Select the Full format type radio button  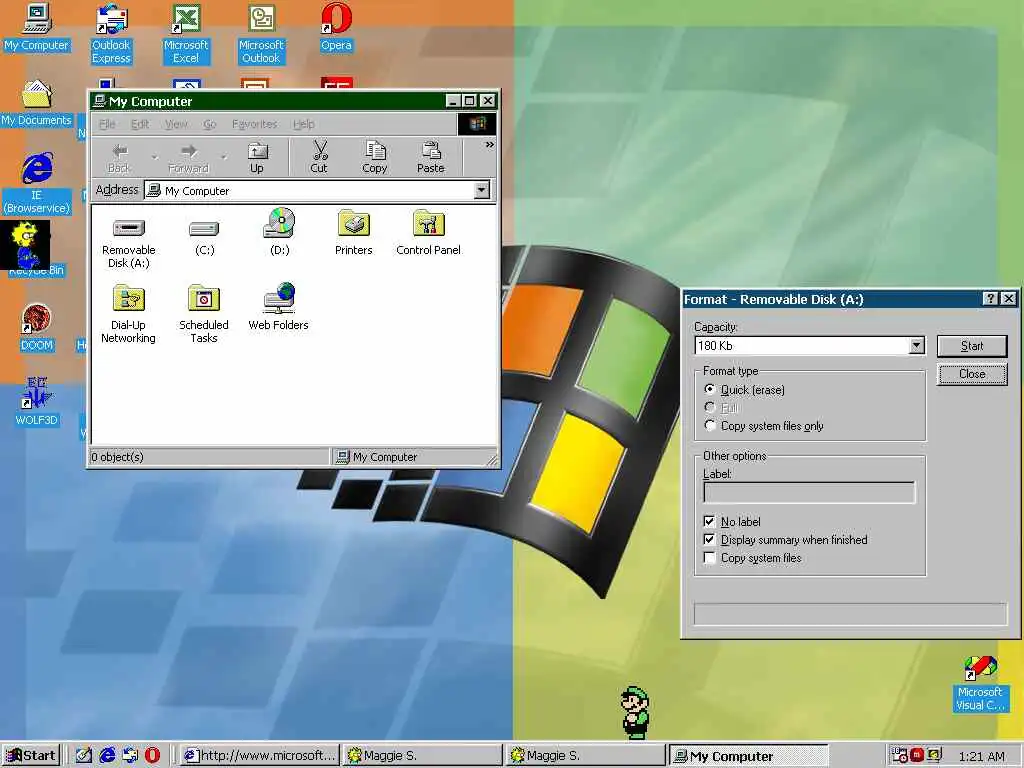(709, 408)
